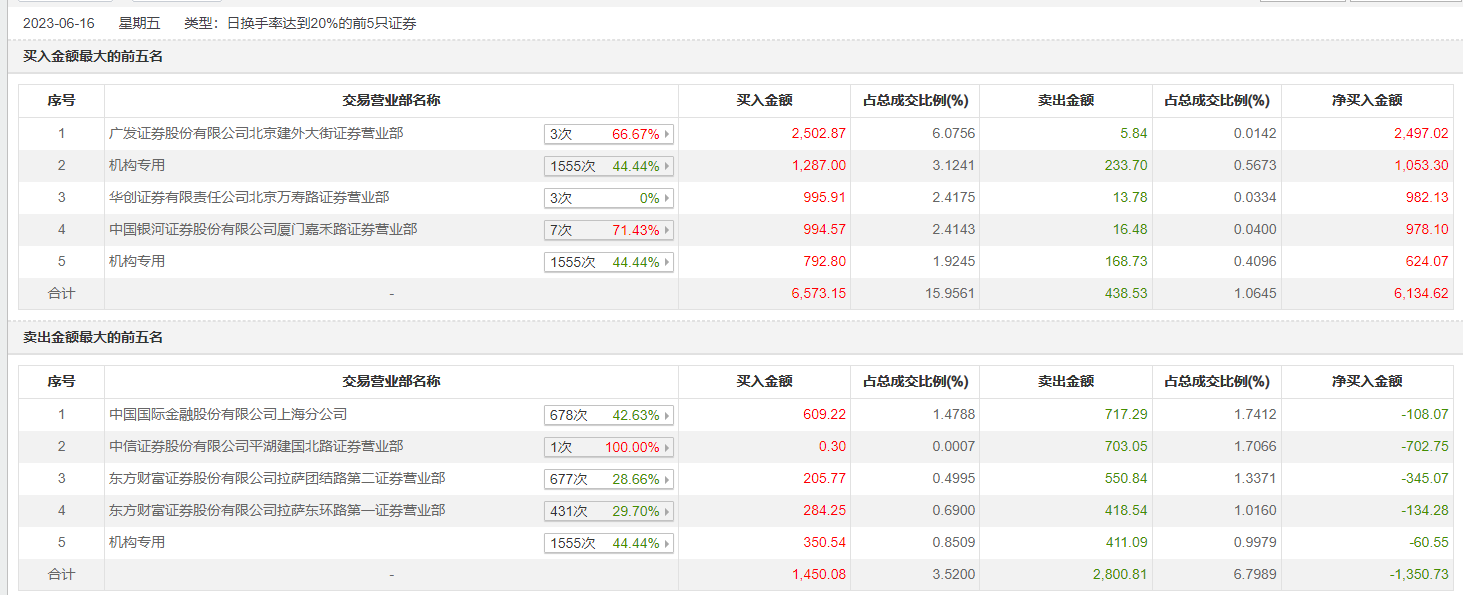Open the 7次 71.43% dropdown for 中国银河证券

[x=608, y=230]
